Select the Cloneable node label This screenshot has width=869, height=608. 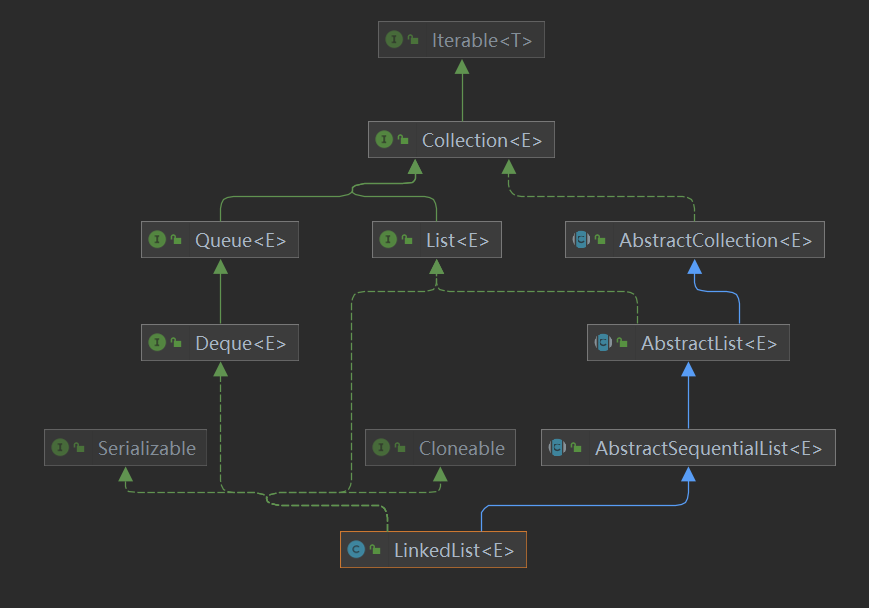462,448
